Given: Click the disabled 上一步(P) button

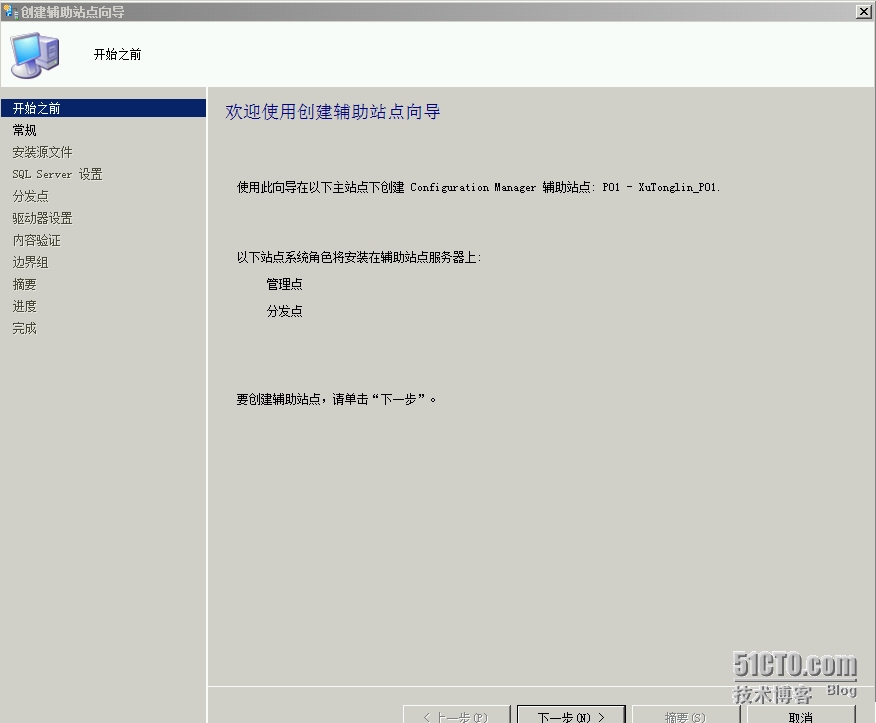Looking at the screenshot, I should pos(456,715).
